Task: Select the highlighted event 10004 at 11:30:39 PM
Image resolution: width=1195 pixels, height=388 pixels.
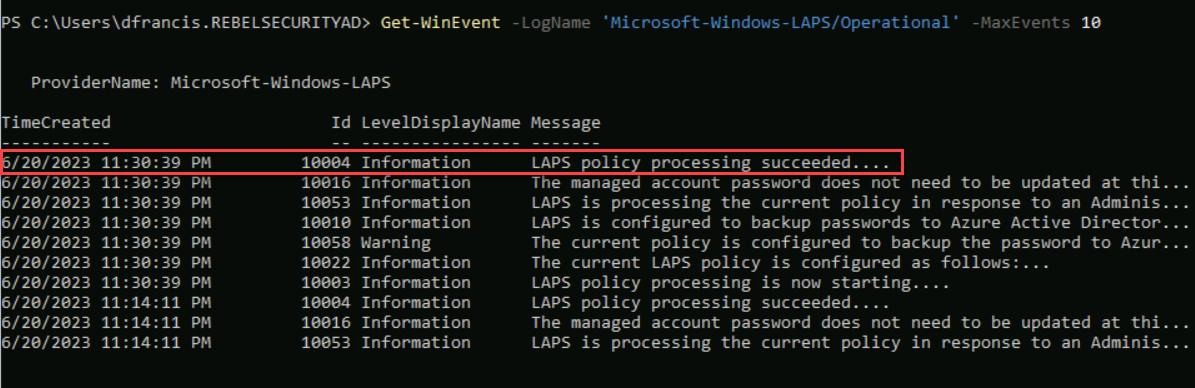Action: pyautogui.click(x=451, y=162)
